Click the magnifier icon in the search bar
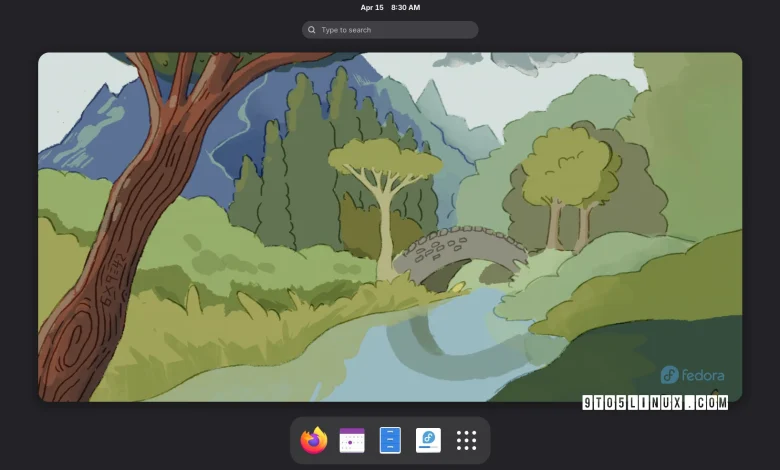Image resolution: width=780 pixels, height=470 pixels. [311, 30]
